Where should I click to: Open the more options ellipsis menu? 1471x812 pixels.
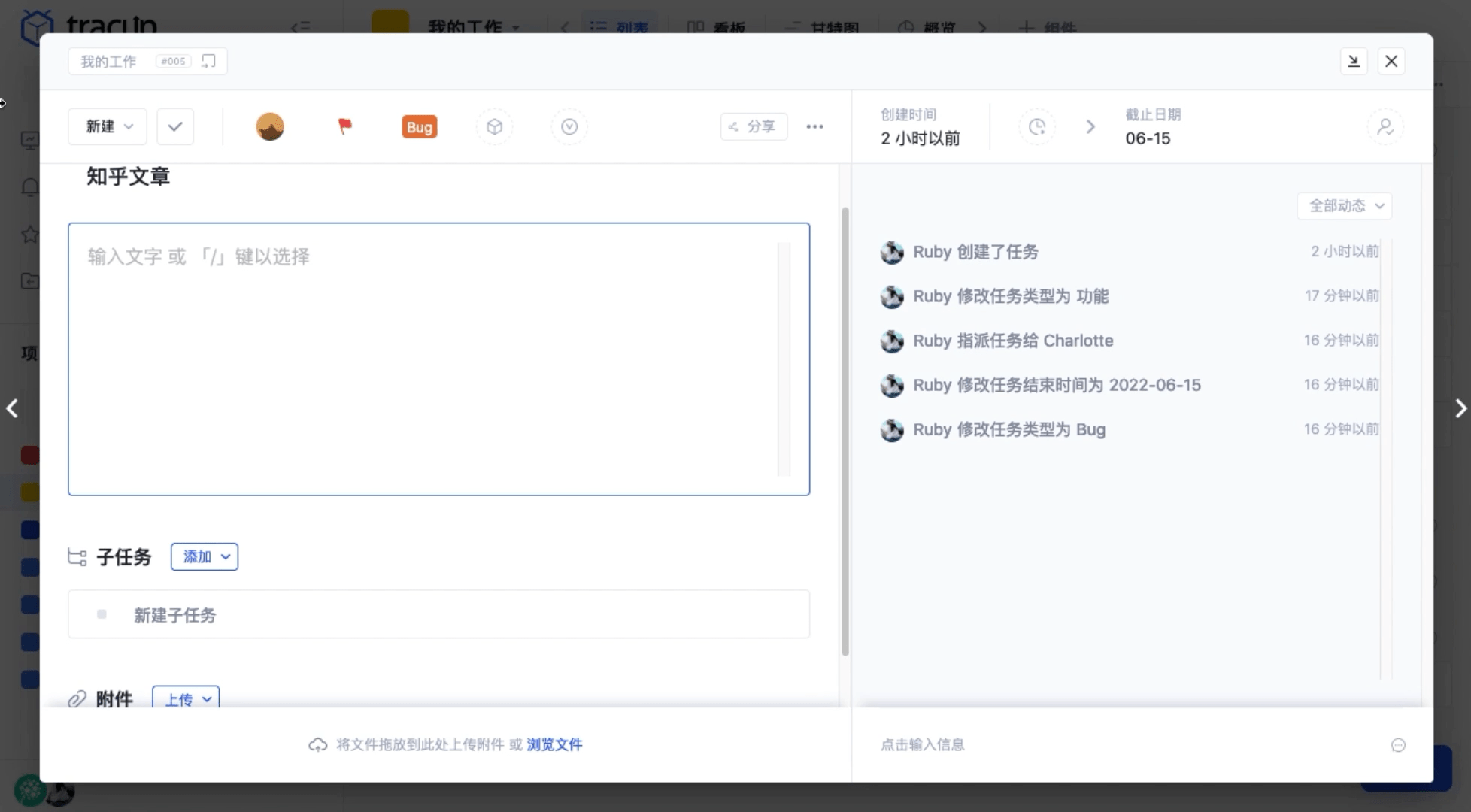[814, 126]
